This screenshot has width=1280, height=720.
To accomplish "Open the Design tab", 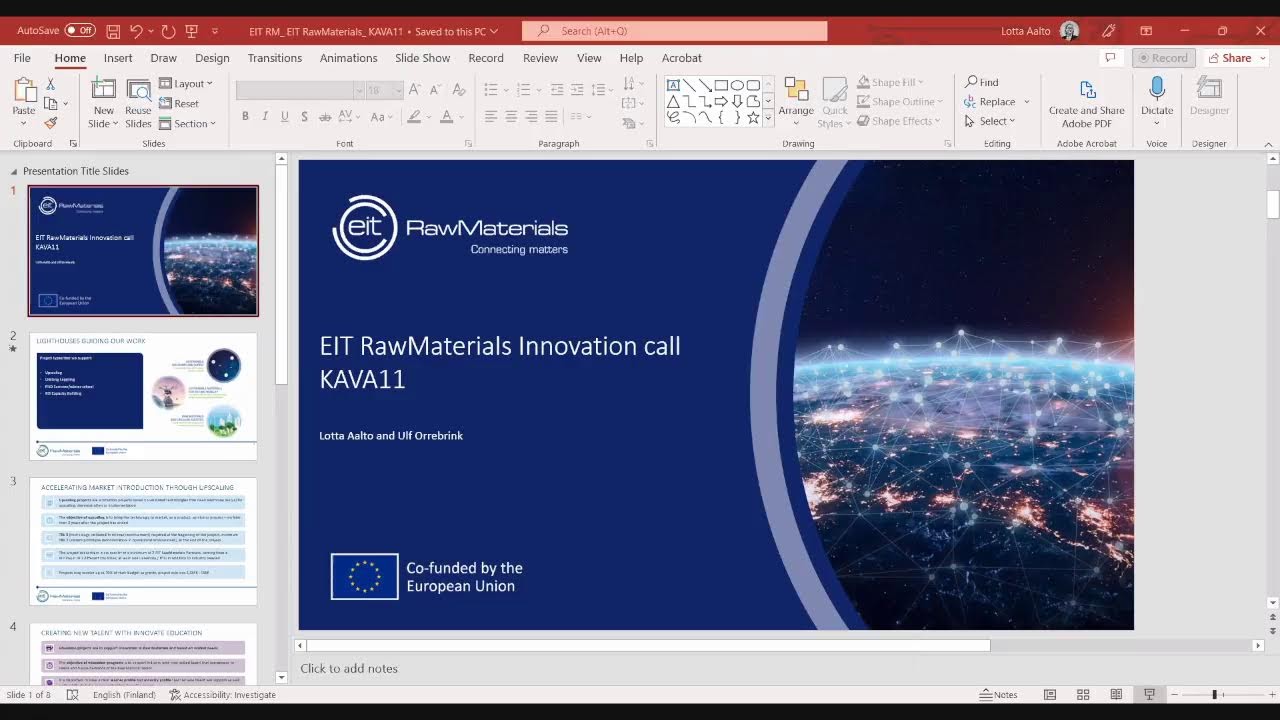I will tap(212, 58).
